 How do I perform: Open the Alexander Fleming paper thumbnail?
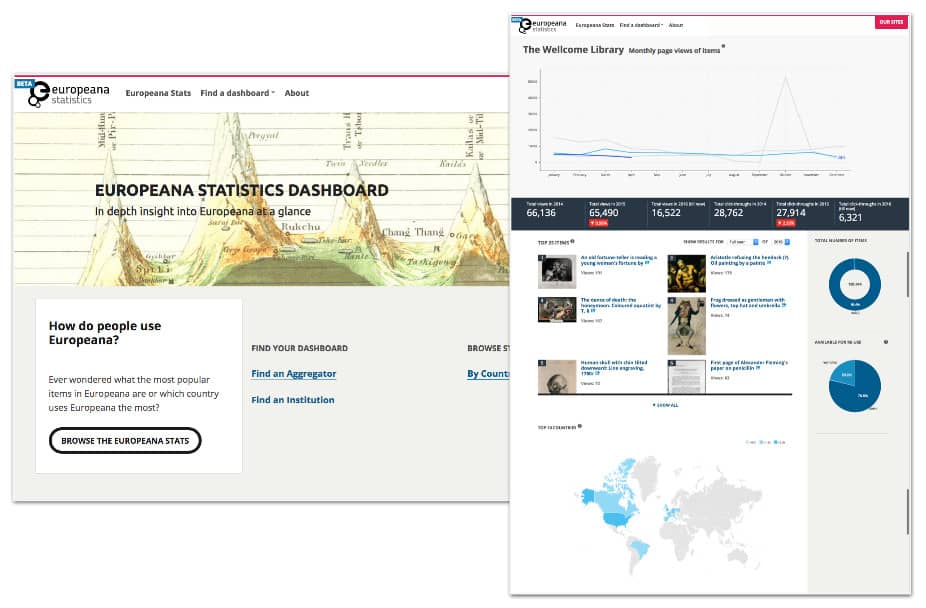coord(686,377)
